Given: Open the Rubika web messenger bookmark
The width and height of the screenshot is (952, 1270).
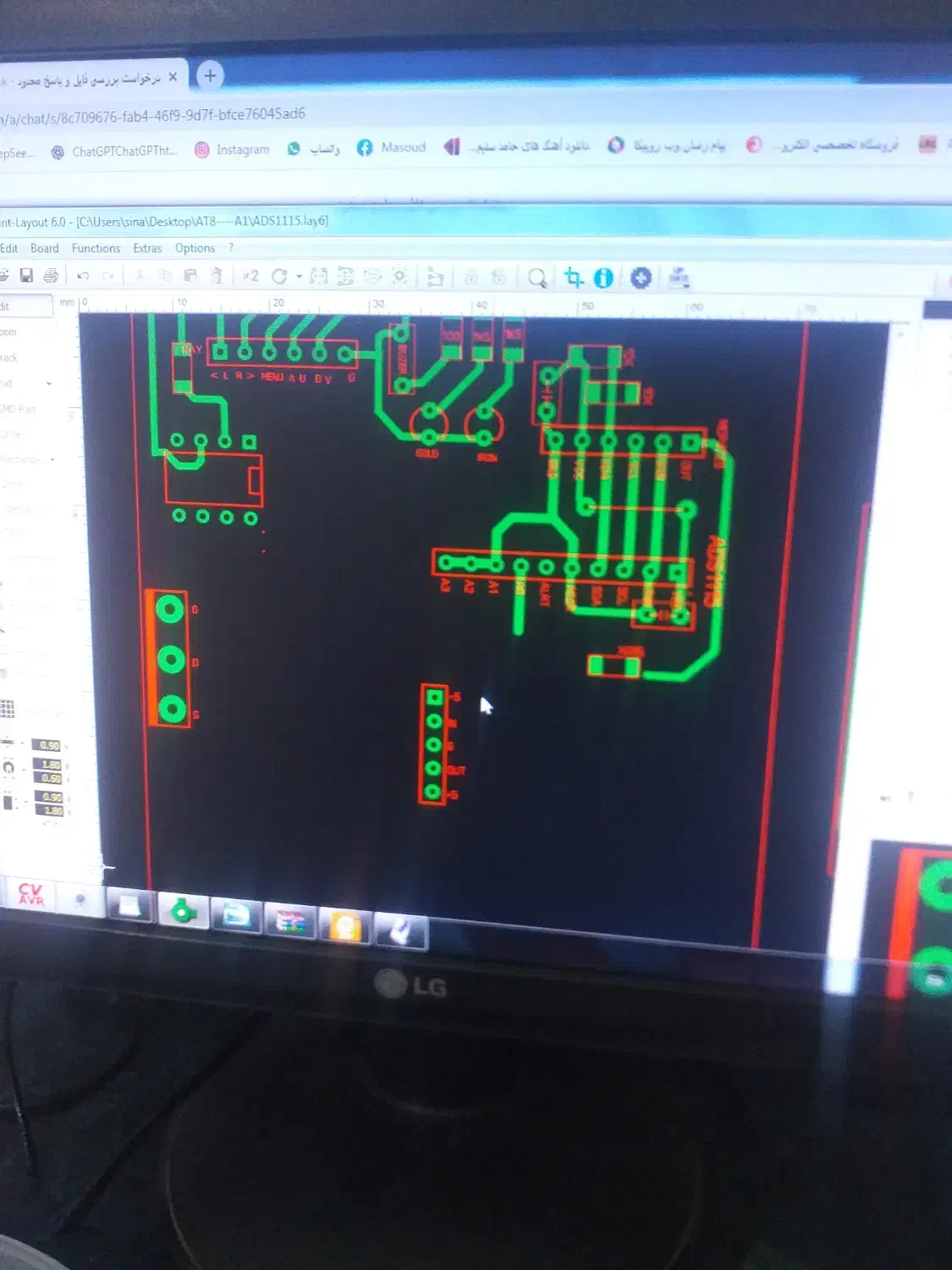Looking at the screenshot, I should (x=667, y=145).
